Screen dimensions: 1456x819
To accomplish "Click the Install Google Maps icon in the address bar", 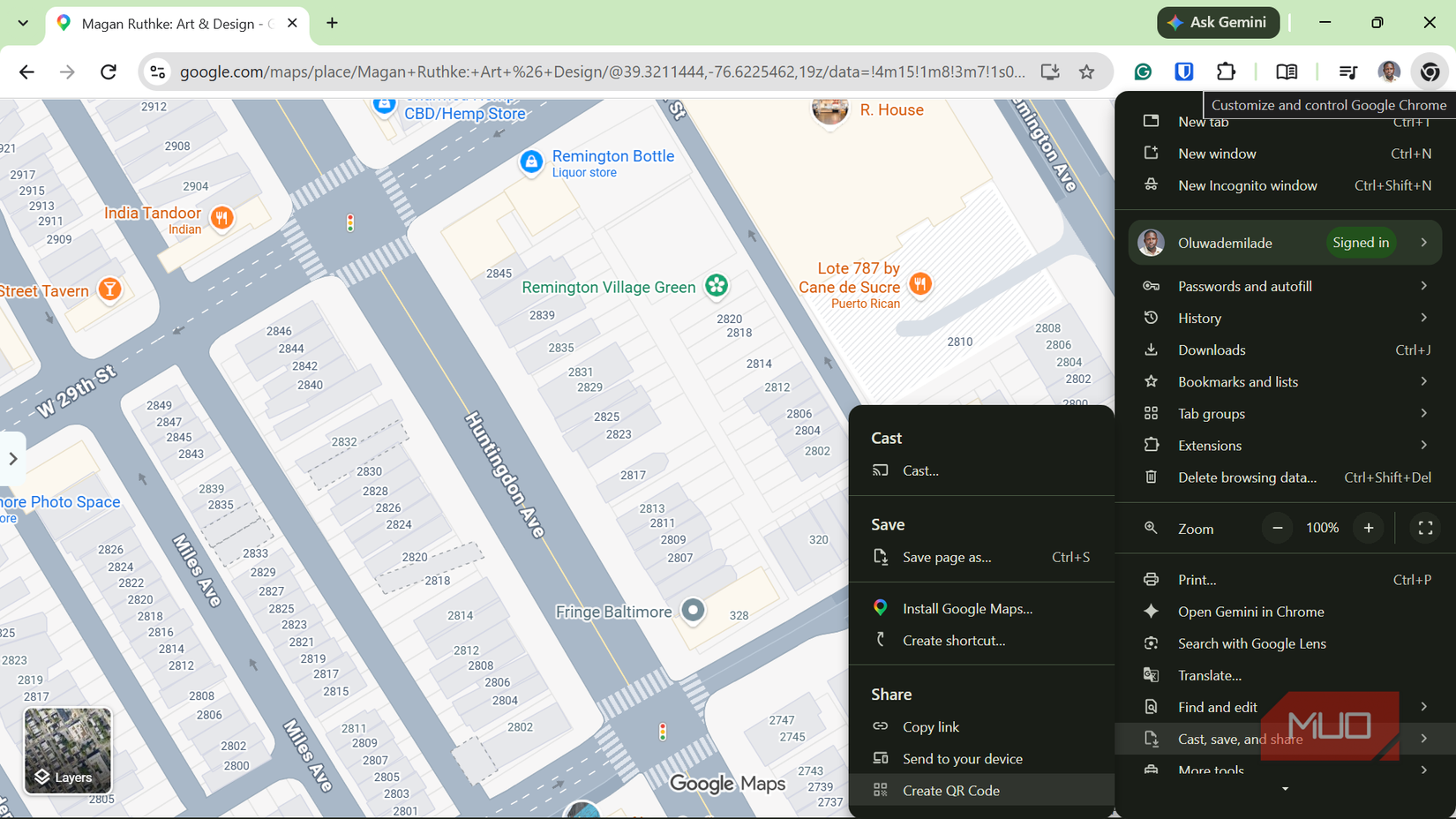I will tap(1049, 71).
